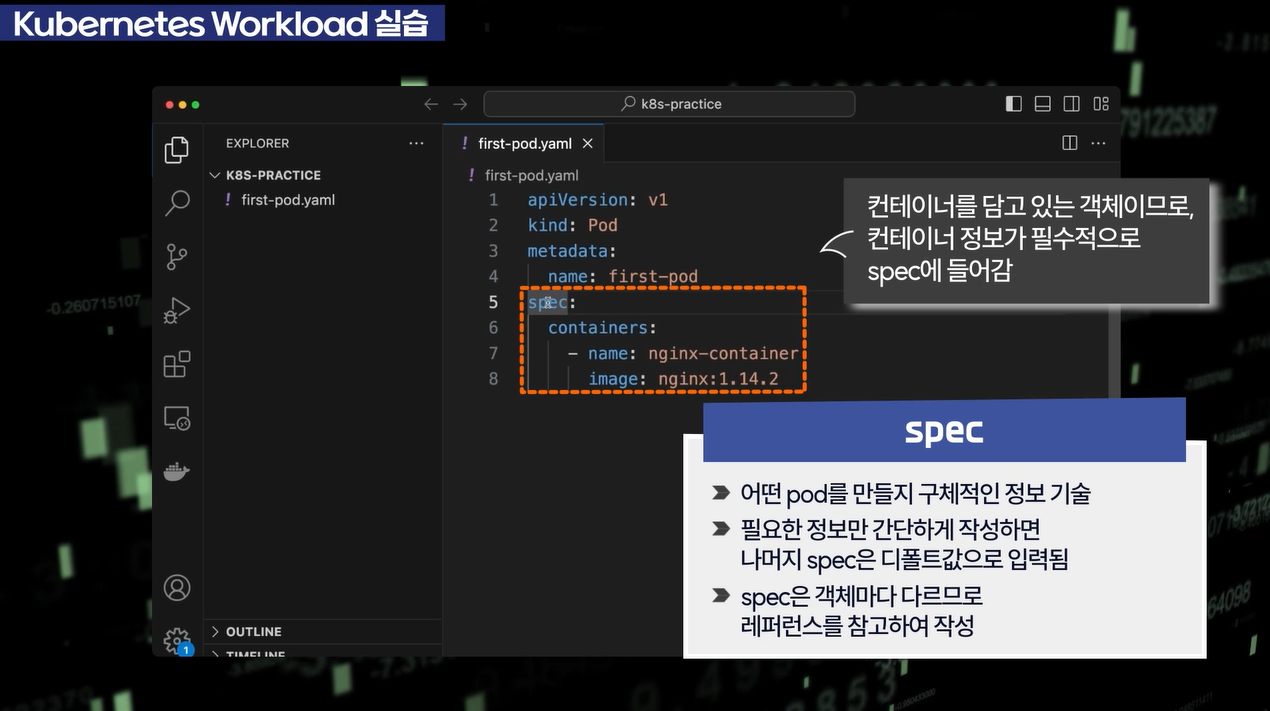This screenshot has width=1270, height=711.
Task: Open the Manage gear icon
Action: (x=177, y=640)
